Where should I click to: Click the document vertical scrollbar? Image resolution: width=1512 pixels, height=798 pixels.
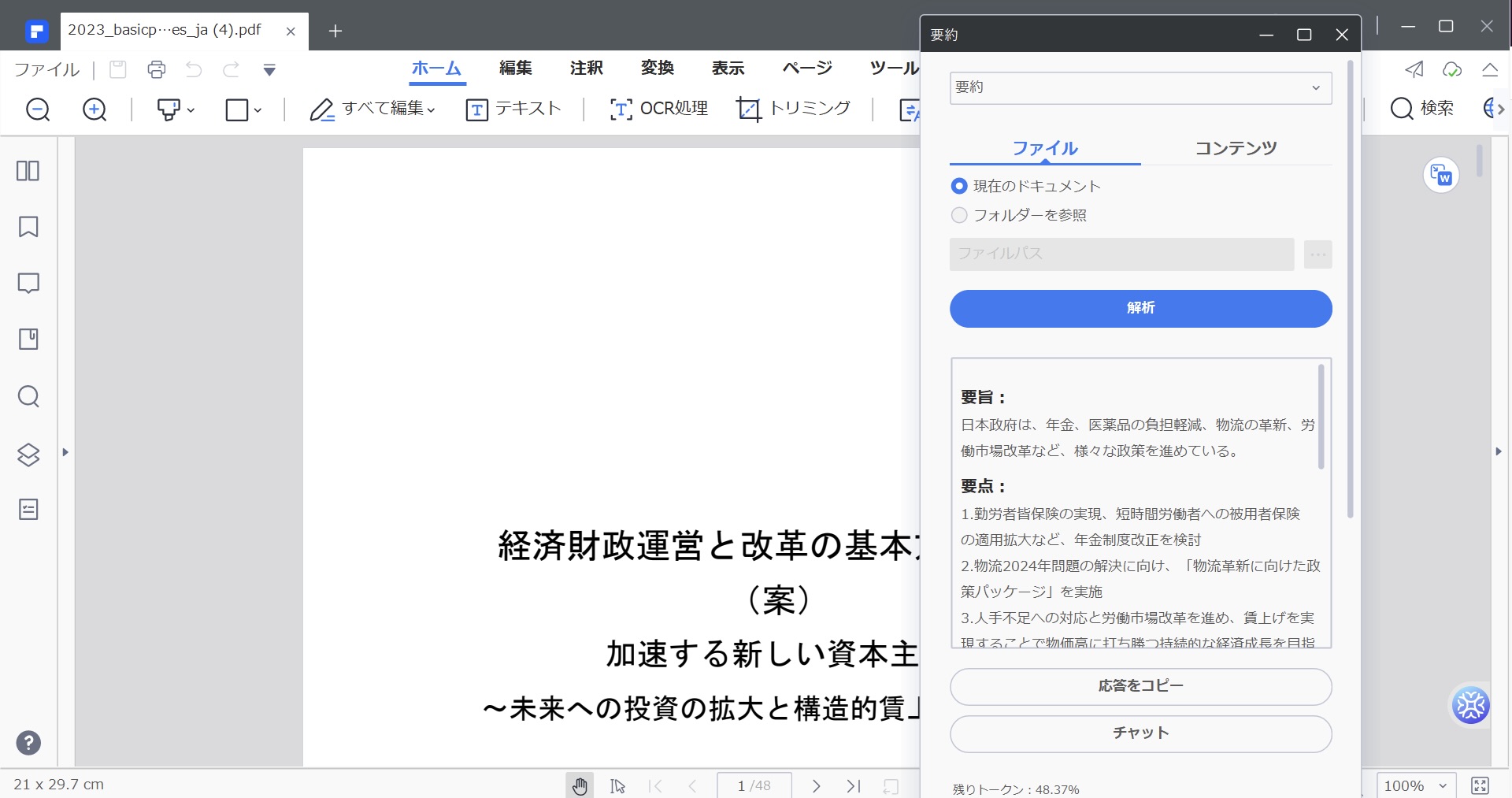tap(1480, 160)
